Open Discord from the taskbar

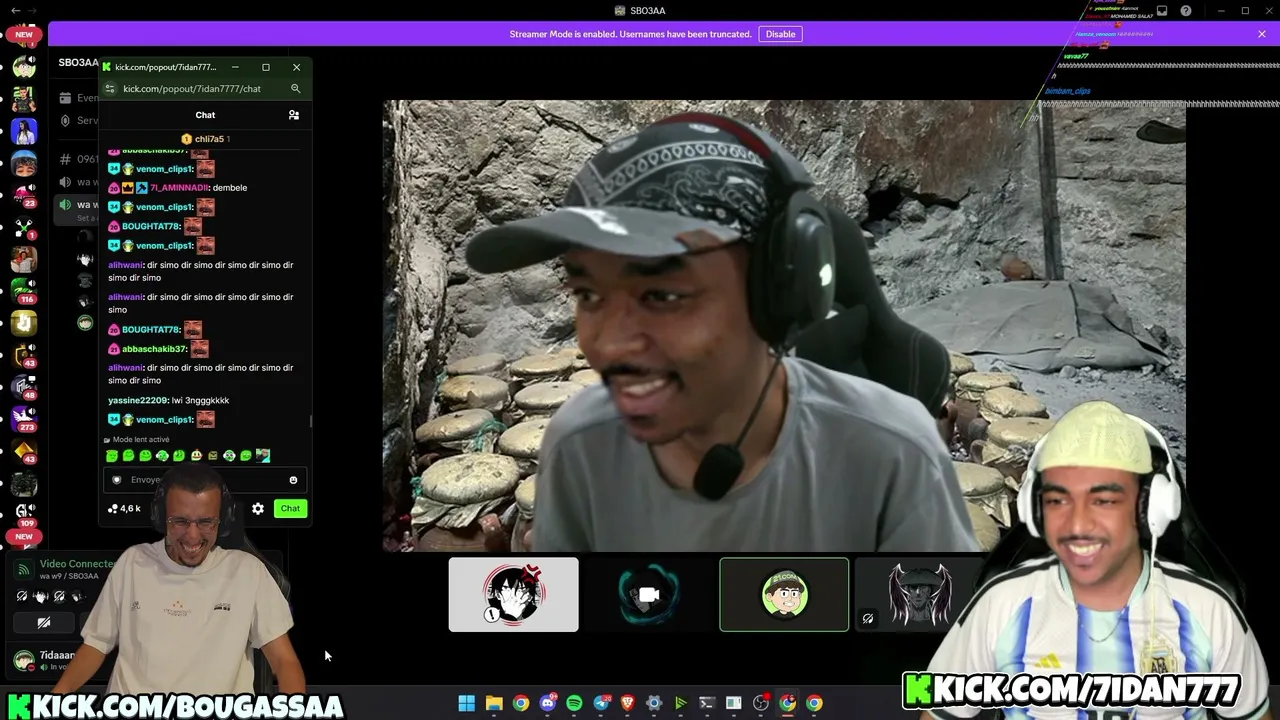548,703
